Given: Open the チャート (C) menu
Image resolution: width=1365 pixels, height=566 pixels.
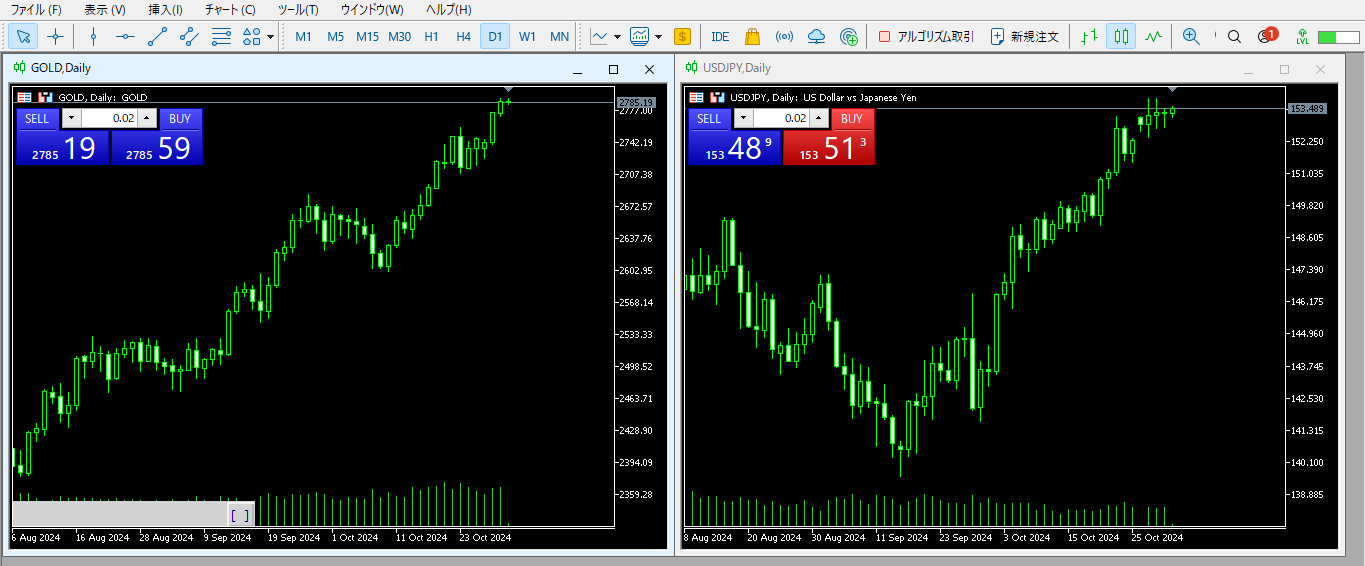Looking at the screenshot, I should [x=229, y=10].
